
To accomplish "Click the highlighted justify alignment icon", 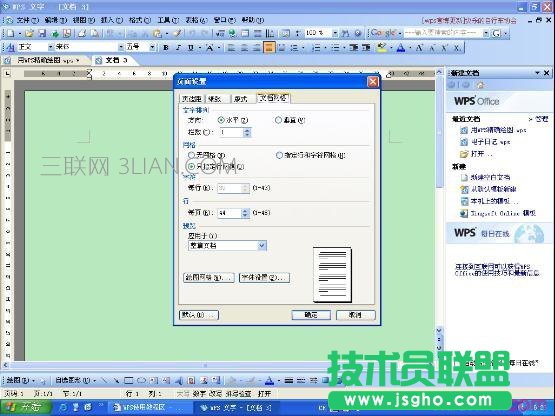I will [269, 47].
